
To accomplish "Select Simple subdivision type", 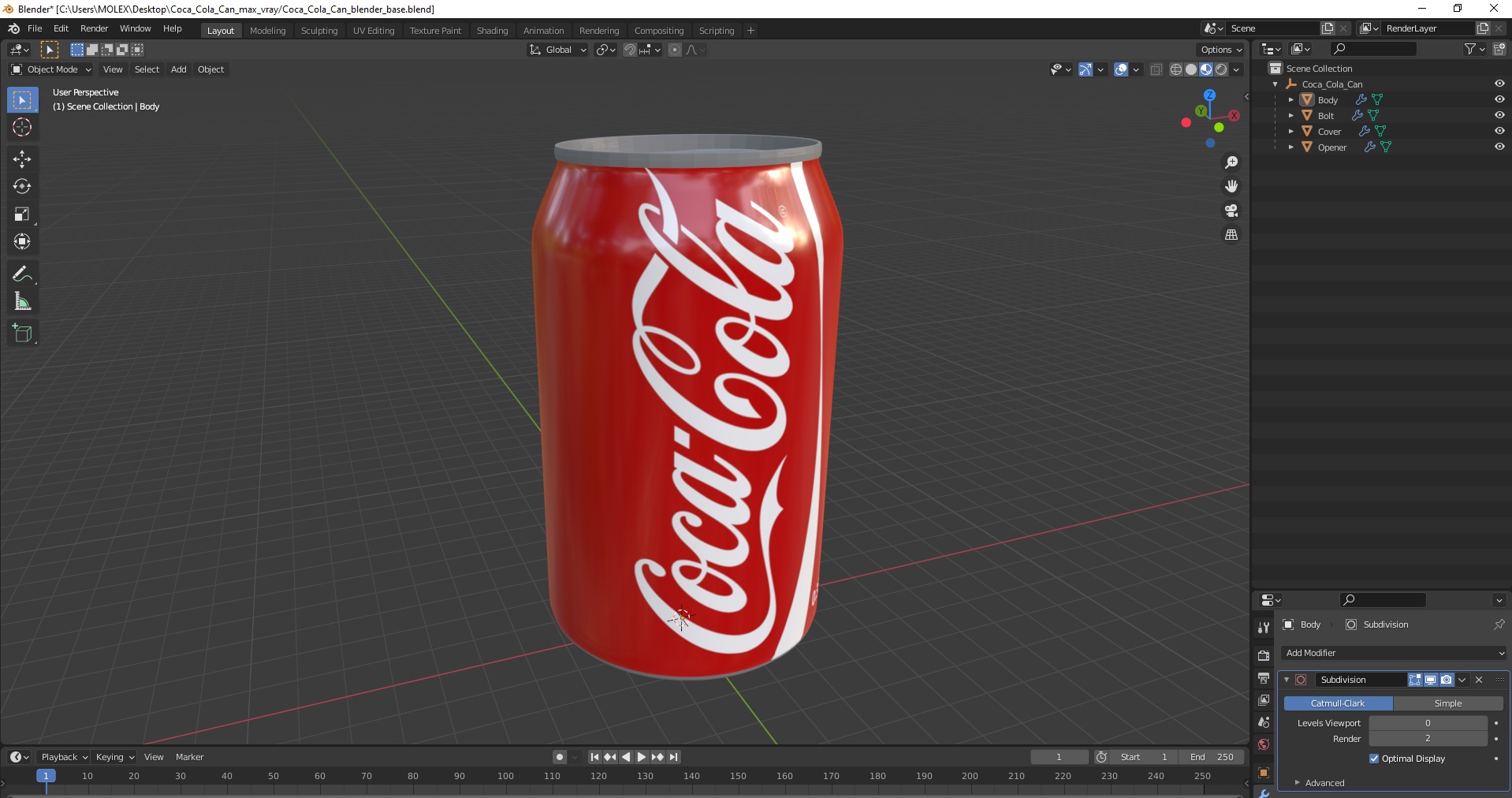I will tap(1448, 703).
